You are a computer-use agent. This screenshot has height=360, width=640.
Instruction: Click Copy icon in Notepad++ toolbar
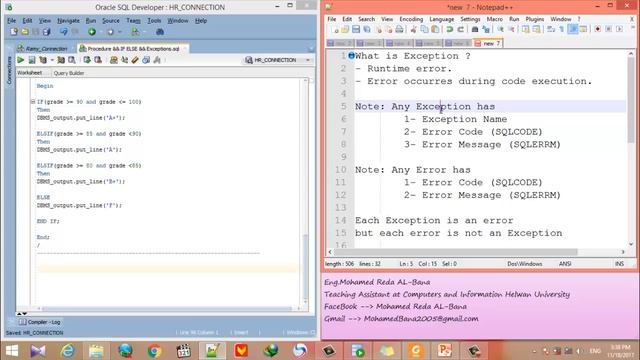click(x=424, y=29)
